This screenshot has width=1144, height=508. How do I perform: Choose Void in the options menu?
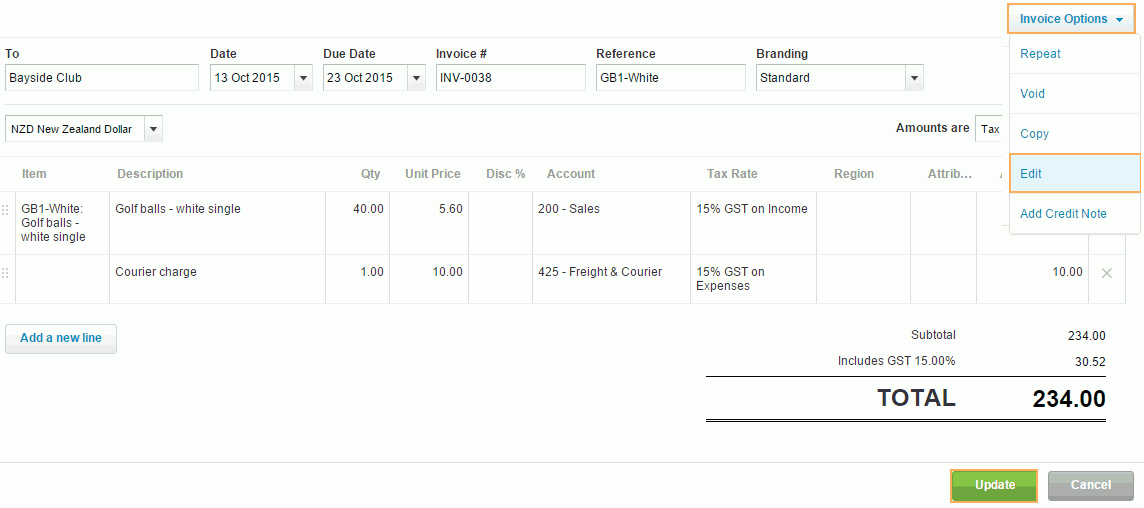1032,94
